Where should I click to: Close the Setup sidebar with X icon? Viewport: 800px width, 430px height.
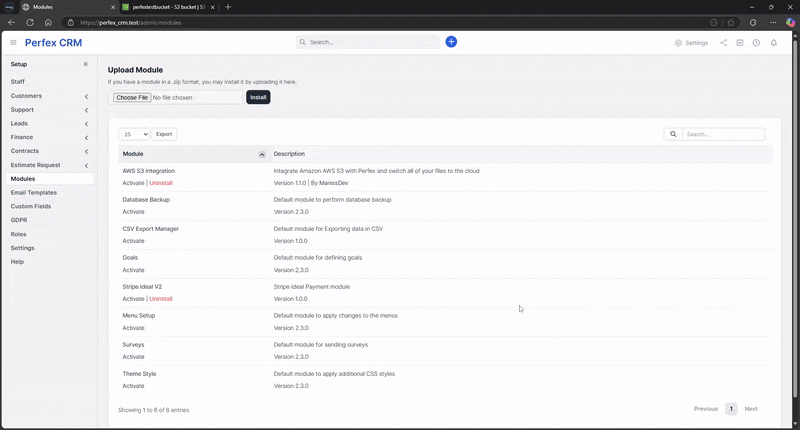point(86,64)
